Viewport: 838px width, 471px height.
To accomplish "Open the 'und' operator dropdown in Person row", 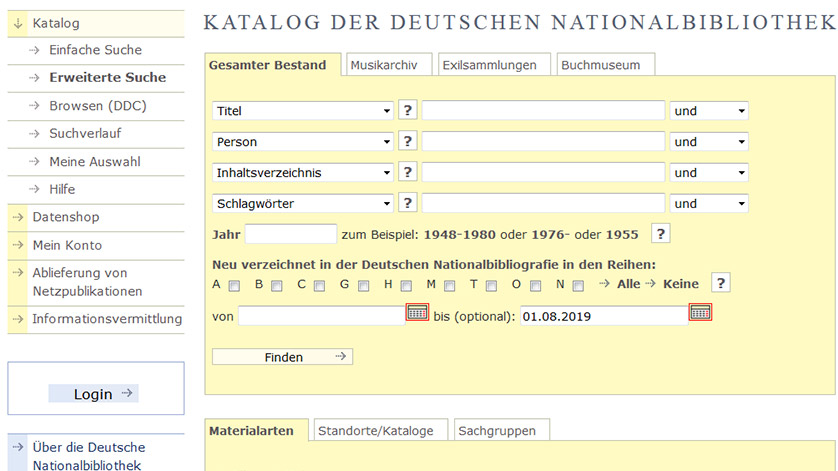I will [709, 142].
